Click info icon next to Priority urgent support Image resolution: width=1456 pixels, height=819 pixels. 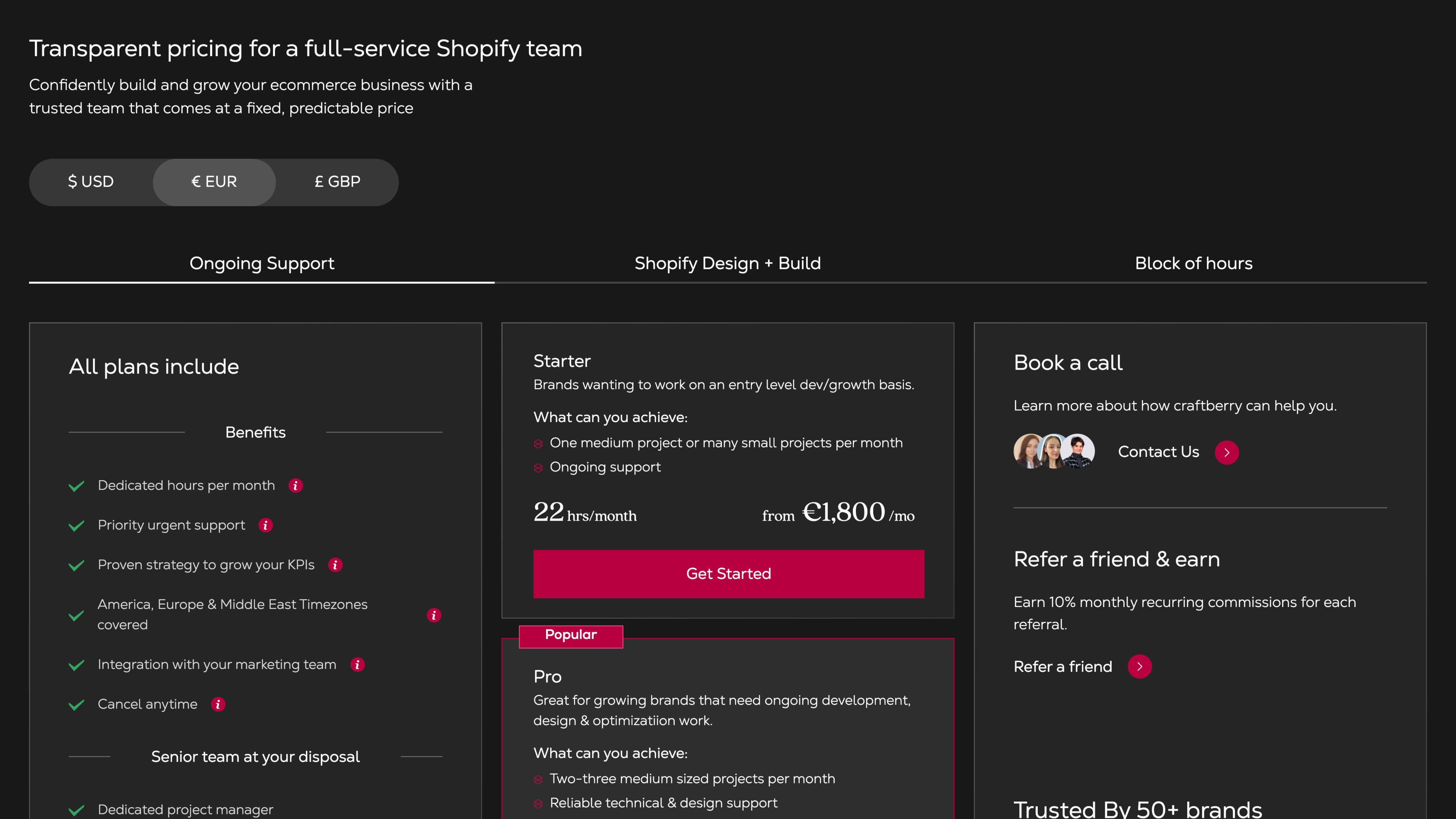pyautogui.click(x=265, y=525)
